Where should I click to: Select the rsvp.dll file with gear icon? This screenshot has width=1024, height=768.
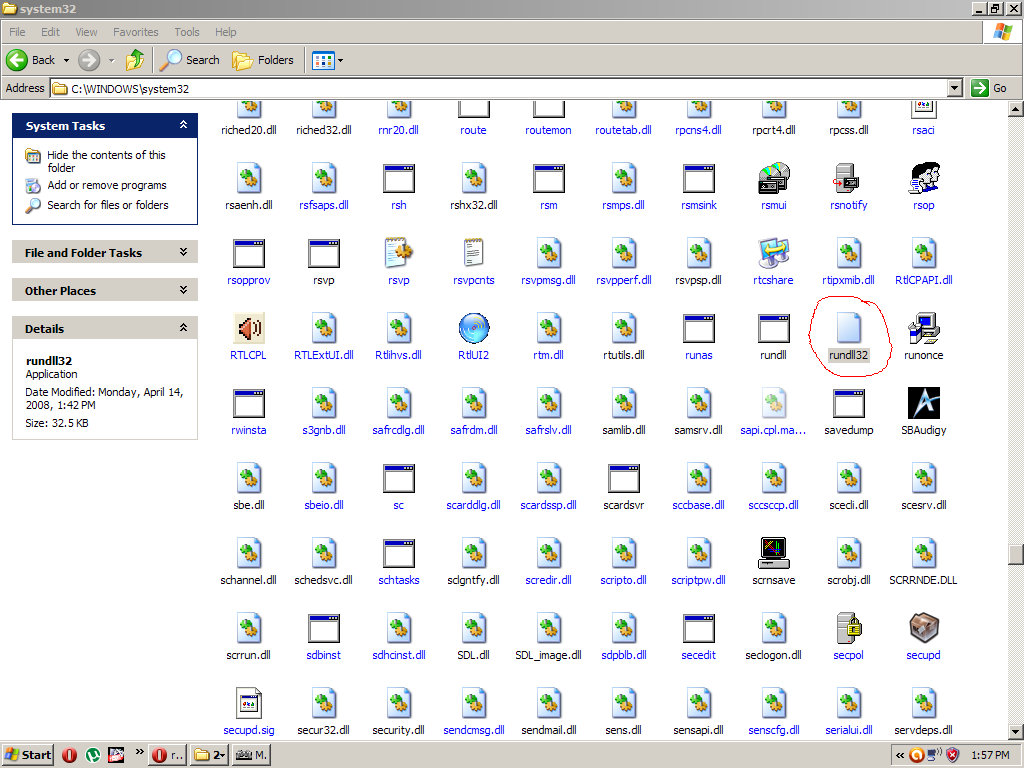pyautogui.click(x=398, y=253)
